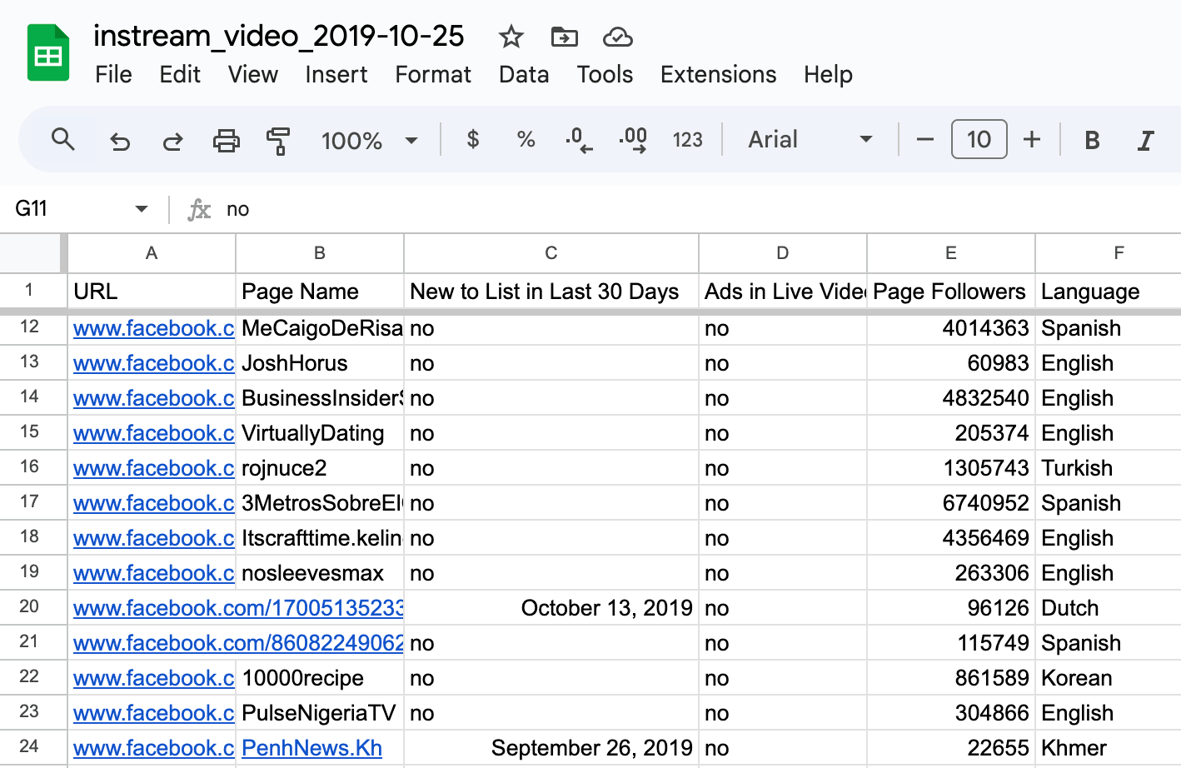Open the facebook link in row 20
The width and height of the screenshot is (1181, 768).
pyautogui.click(x=239, y=608)
